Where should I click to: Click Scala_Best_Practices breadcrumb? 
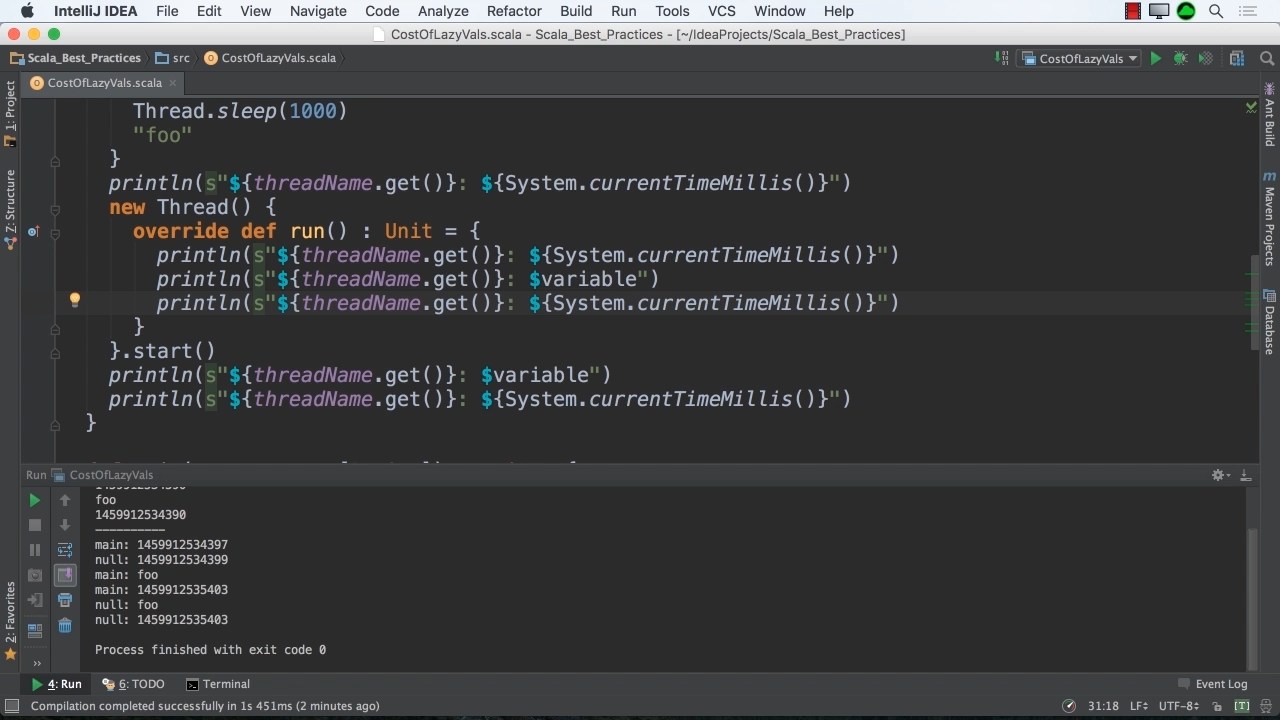pos(76,58)
